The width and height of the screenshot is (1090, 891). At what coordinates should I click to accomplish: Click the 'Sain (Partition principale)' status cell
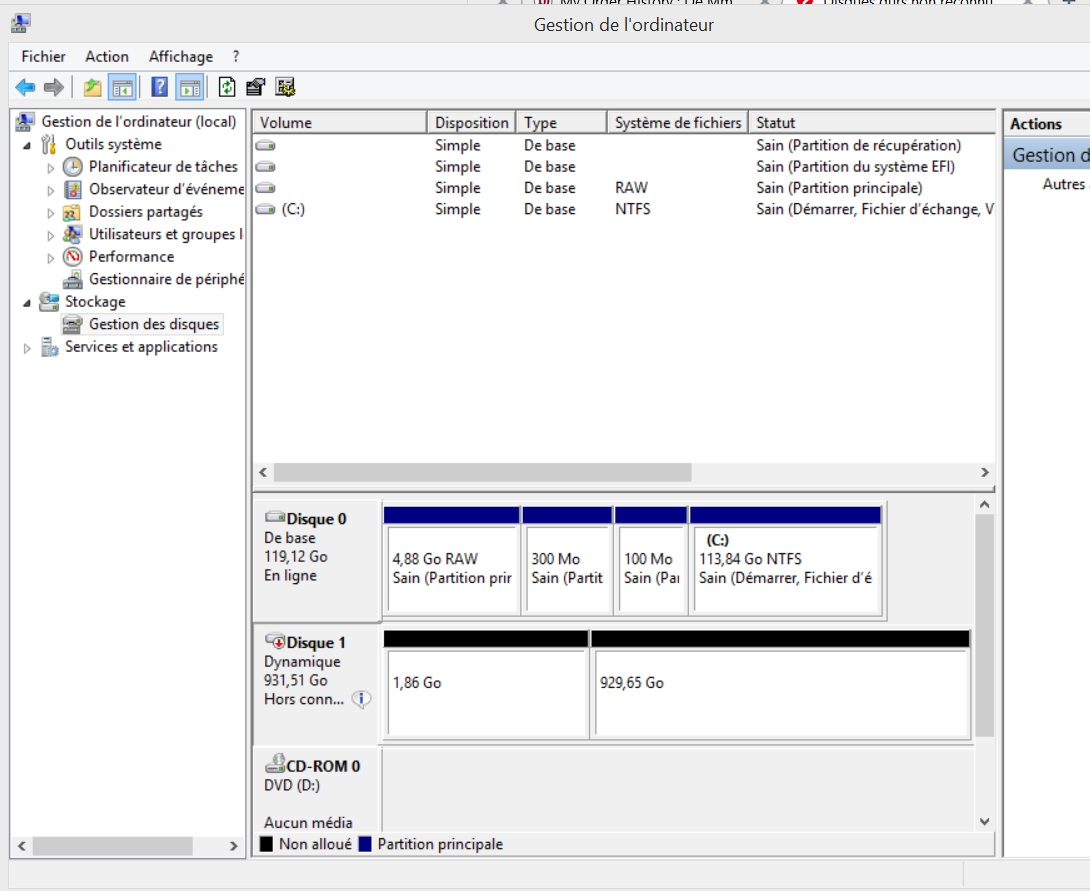839,188
